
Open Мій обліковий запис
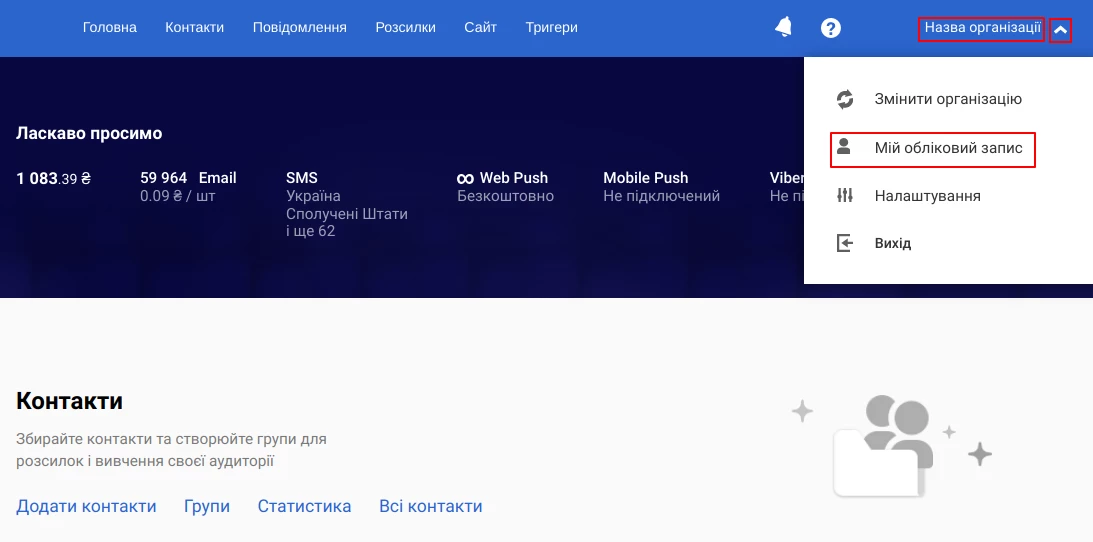948,148
